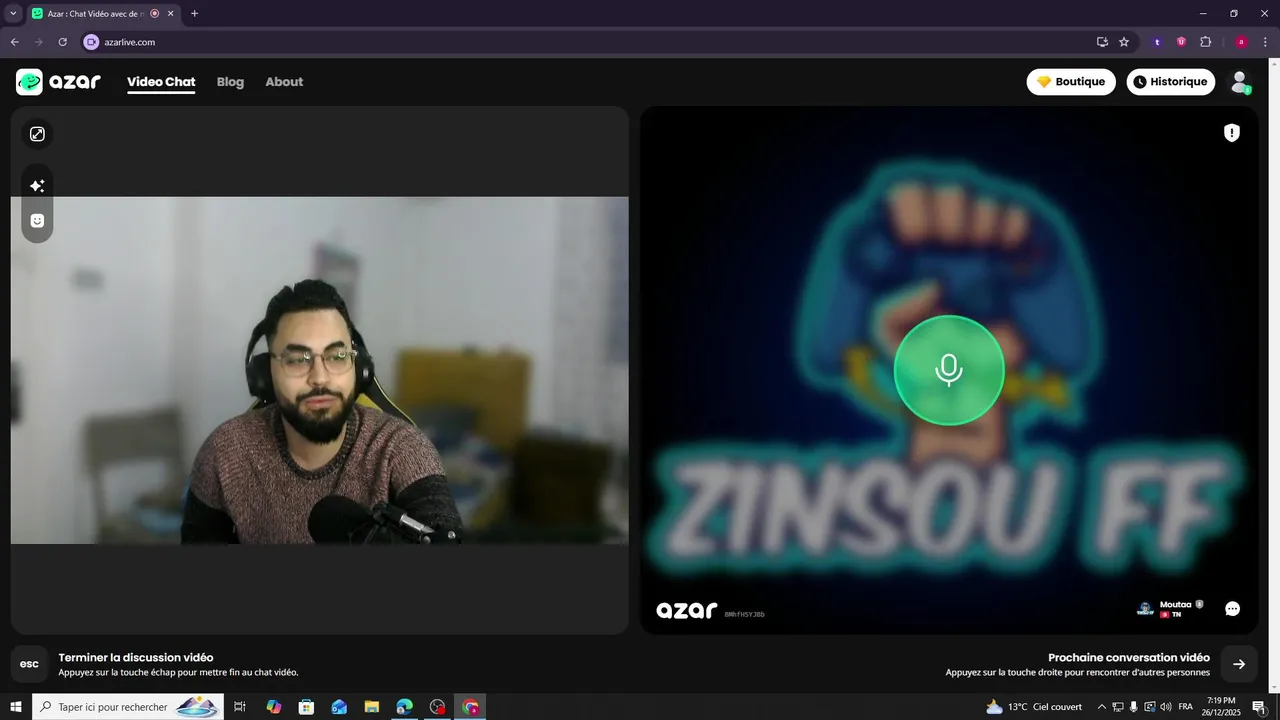Click the install app icon in address bar
1280x720 pixels.
(1102, 42)
